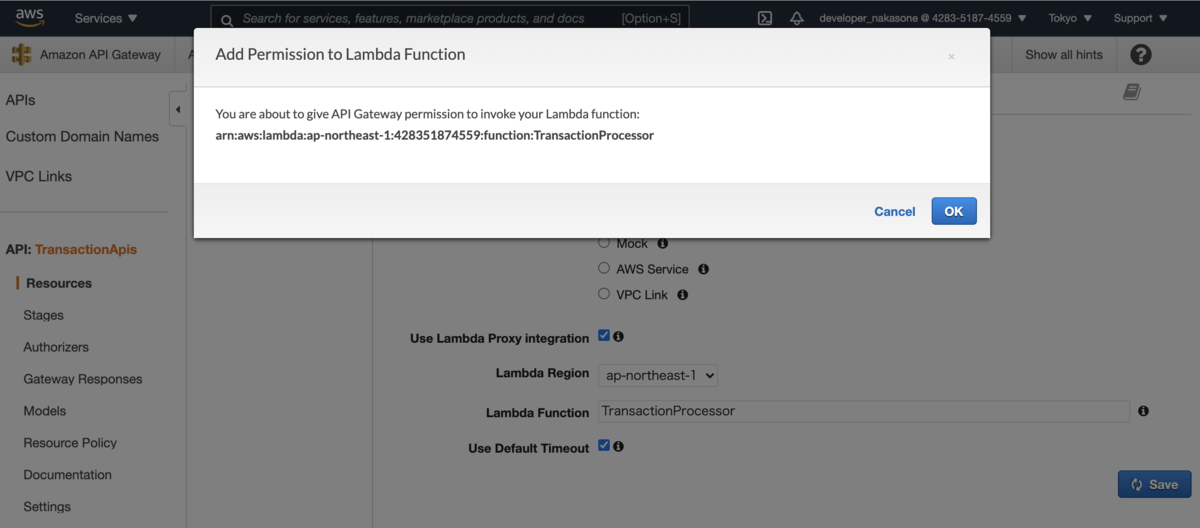The width and height of the screenshot is (1200, 528).
Task: Click the Lambda Function input field
Action: [864, 411]
